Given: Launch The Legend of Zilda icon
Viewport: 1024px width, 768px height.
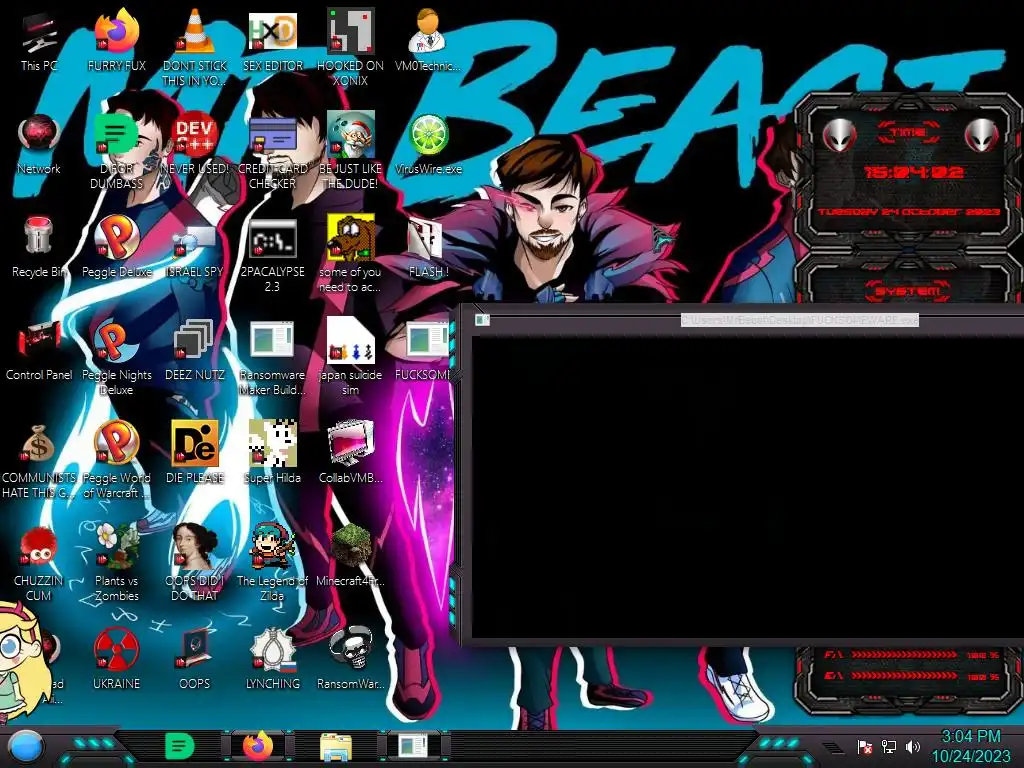Looking at the screenshot, I should pyautogui.click(x=272, y=546).
